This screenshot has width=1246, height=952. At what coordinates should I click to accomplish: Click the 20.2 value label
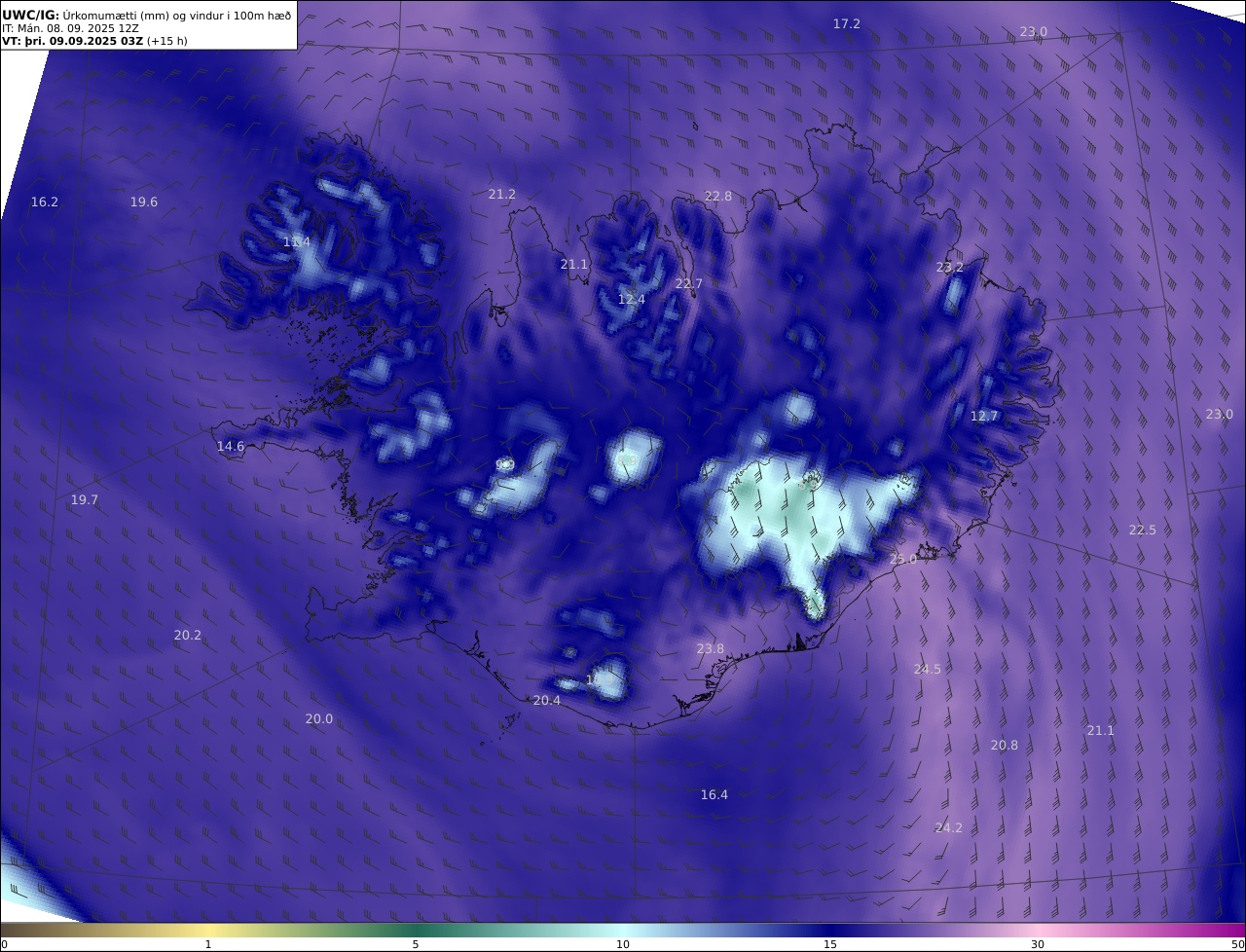point(188,635)
